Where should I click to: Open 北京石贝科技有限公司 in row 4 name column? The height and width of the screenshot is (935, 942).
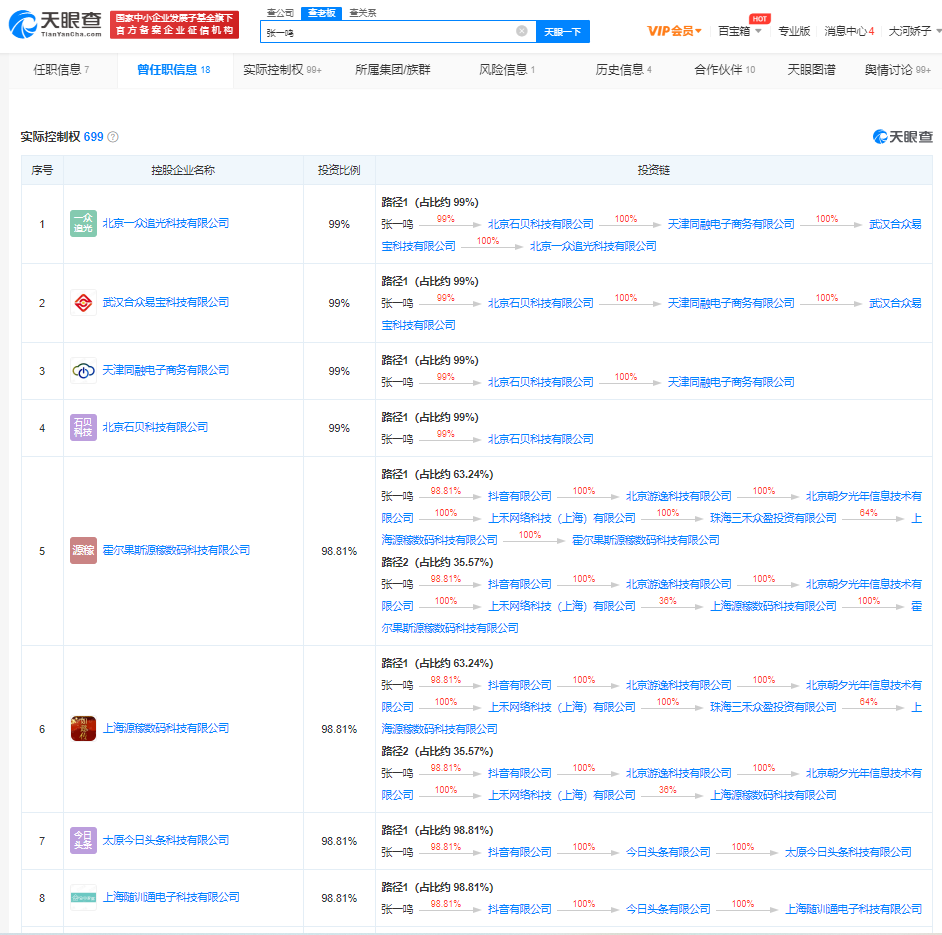click(x=155, y=427)
